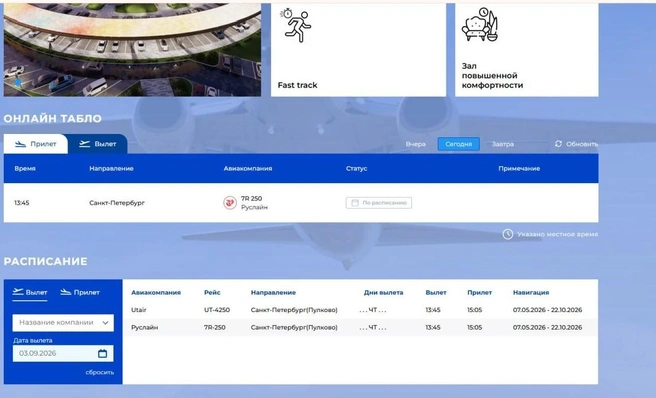The width and height of the screenshot is (656, 398).
Task: Click the 15:05 arrival time in the Utair row
Action: coord(474,310)
